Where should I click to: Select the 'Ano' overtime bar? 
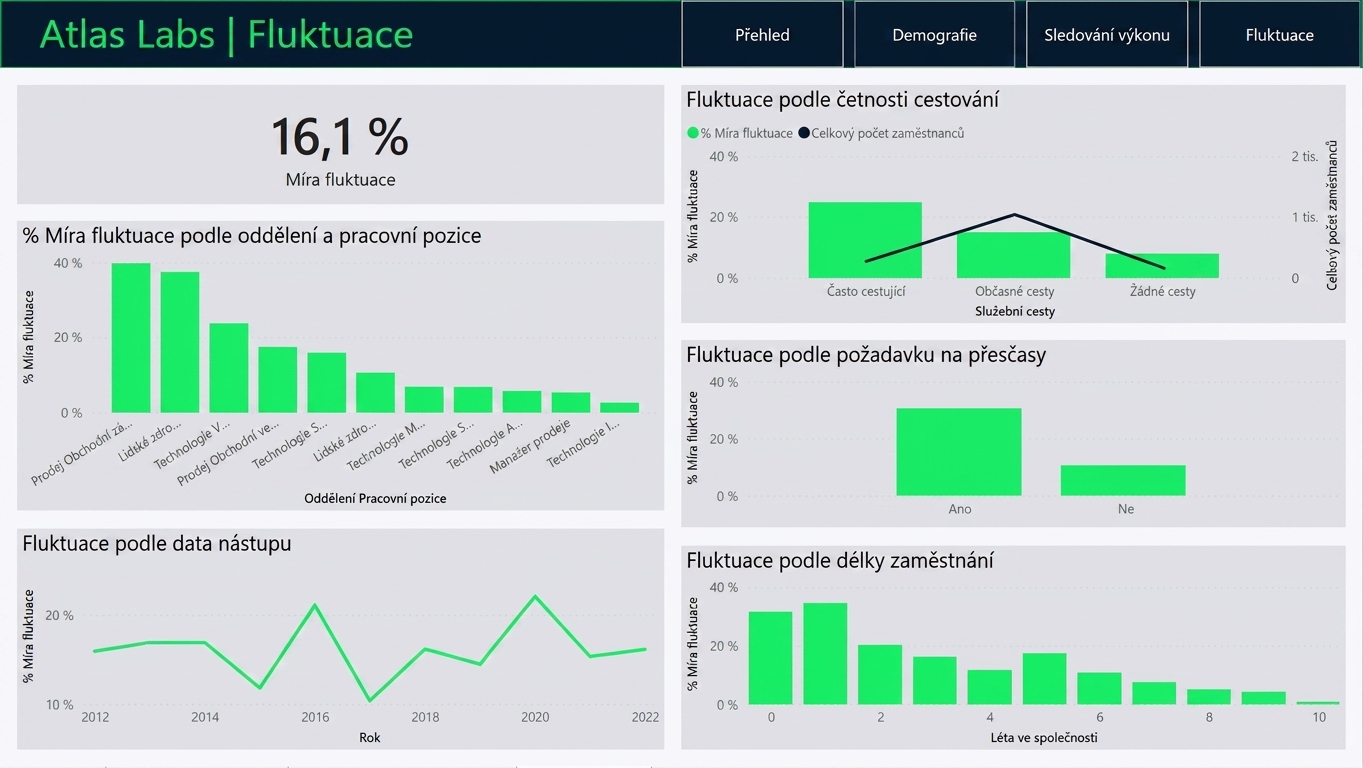[x=959, y=452]
